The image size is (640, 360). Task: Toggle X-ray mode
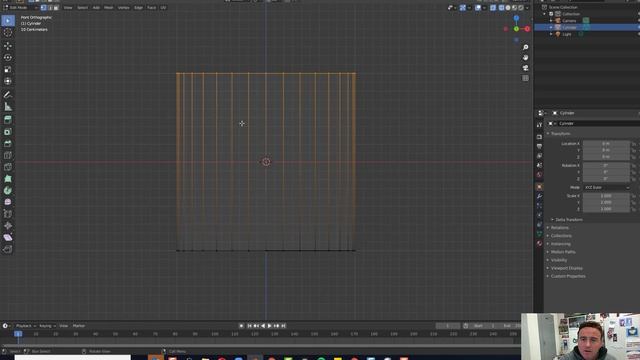tap(493, 7)
